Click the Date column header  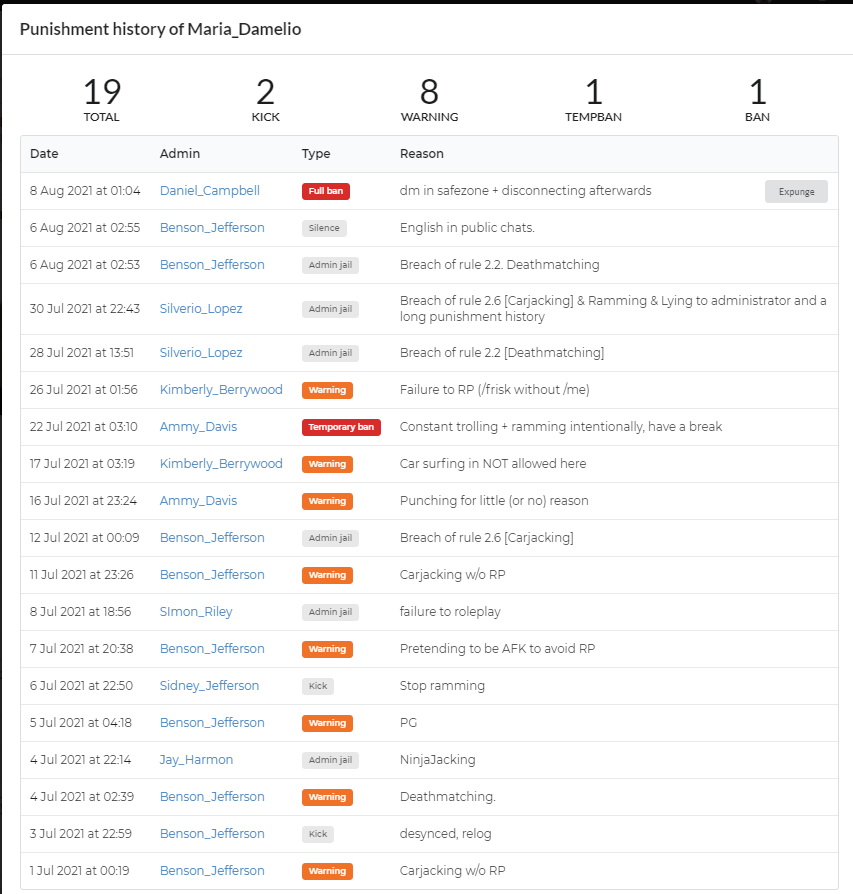[x=44, y=153]
